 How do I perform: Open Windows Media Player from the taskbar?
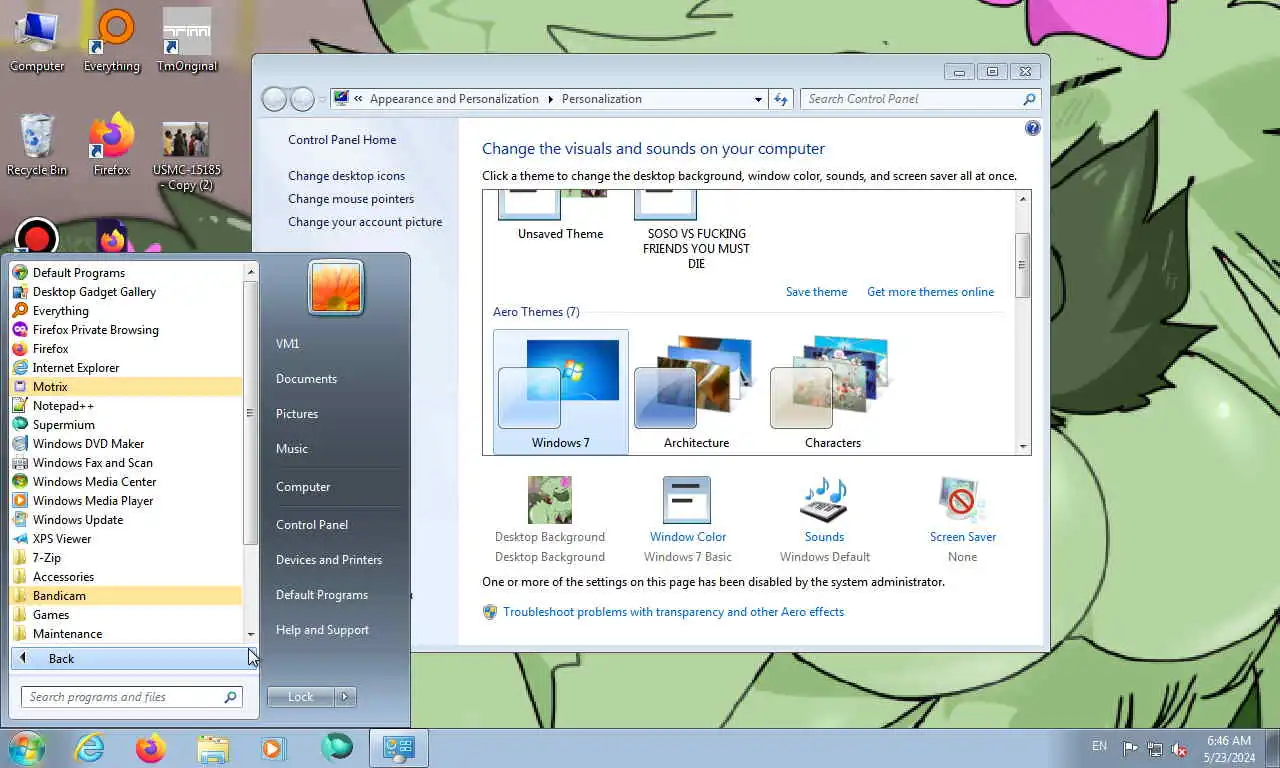pyautogui.click(x=273, y=748)
